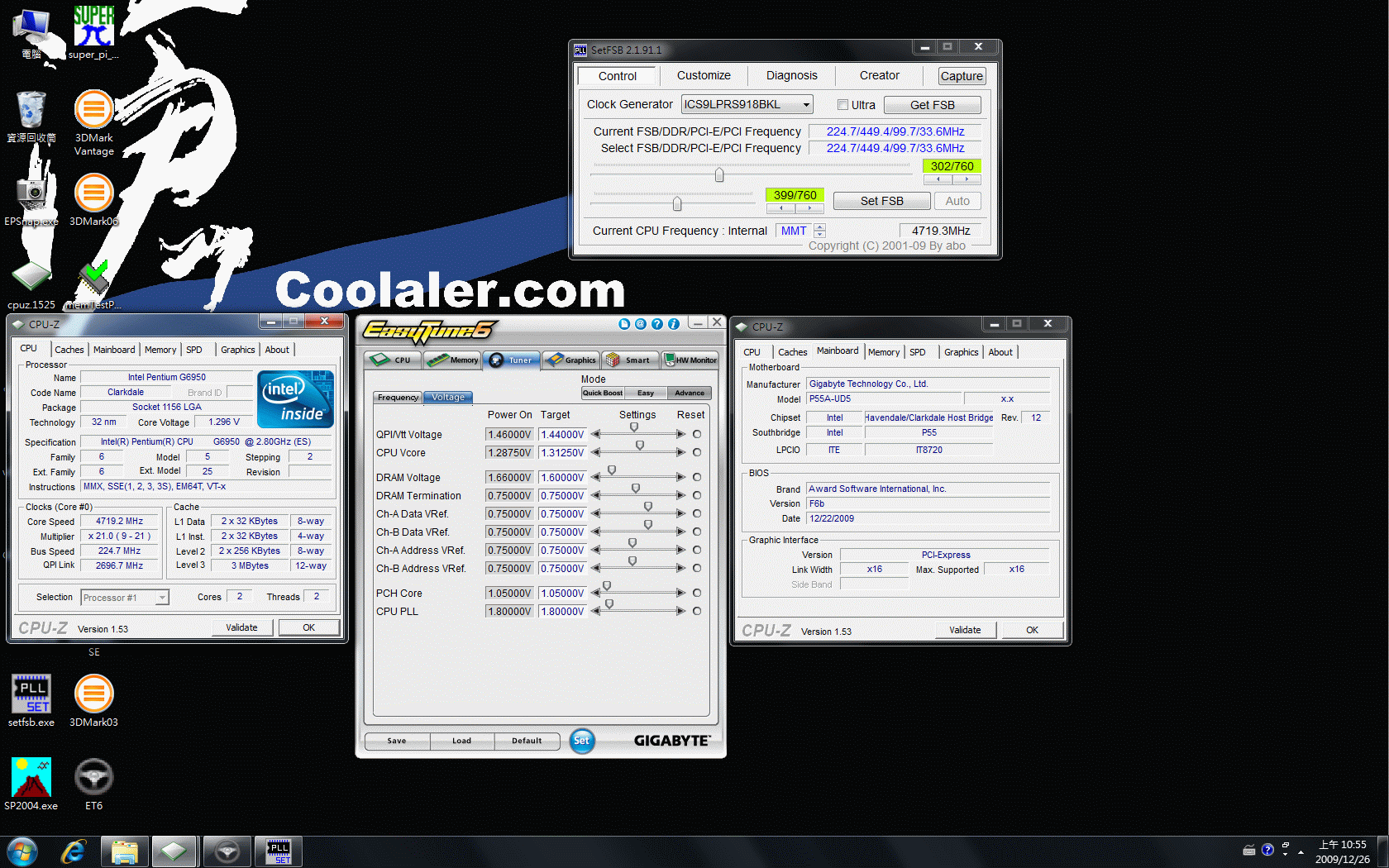The height and width of the screenshot is (868, 1389).
Task: Open the EasyTune6 help question mark icon
Action: 657,324
